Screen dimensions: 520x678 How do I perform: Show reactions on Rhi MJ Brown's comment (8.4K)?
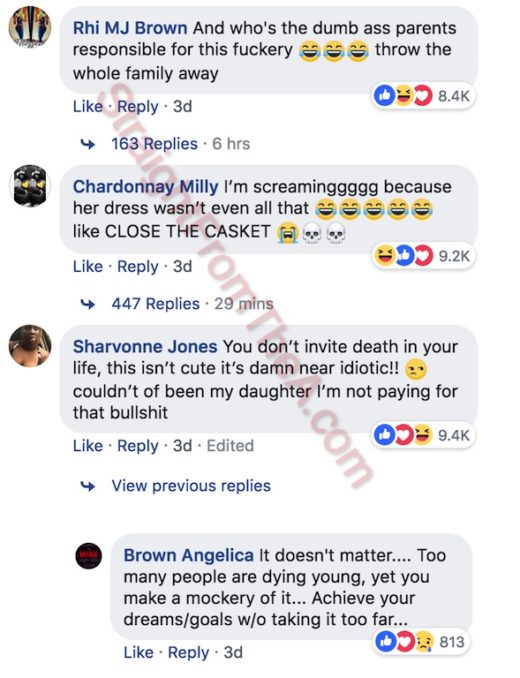(423, 95)
